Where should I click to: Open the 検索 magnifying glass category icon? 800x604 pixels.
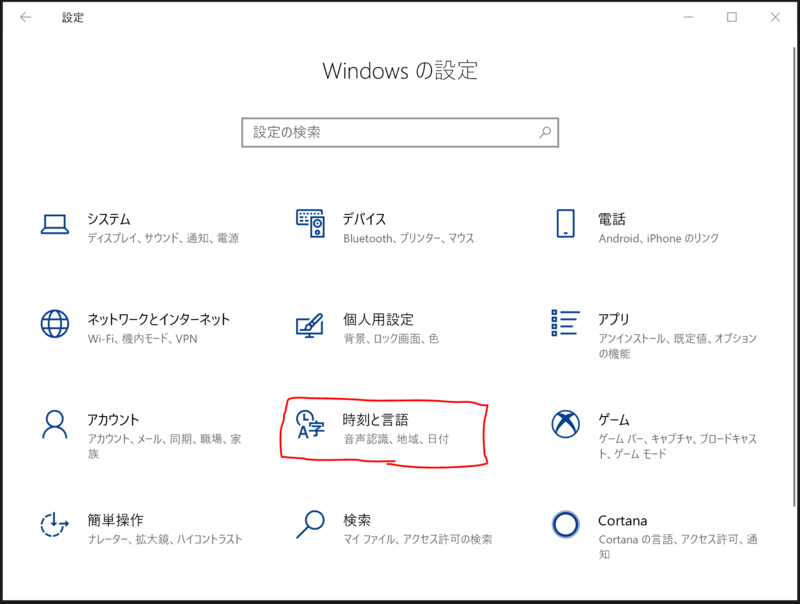point(310,524)
